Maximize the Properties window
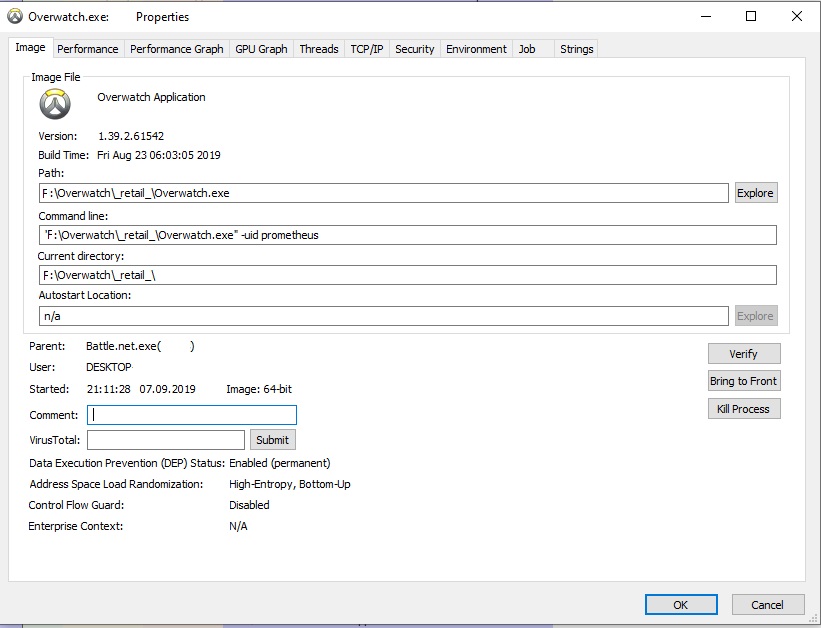Viewport: 821px width, 628px height. 751,17
